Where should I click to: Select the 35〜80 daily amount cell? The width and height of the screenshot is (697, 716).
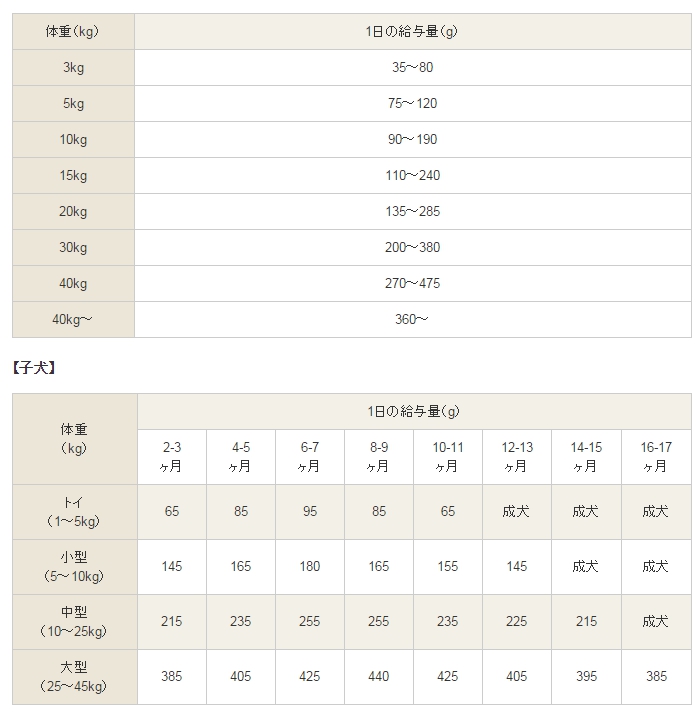coord(413,67)
